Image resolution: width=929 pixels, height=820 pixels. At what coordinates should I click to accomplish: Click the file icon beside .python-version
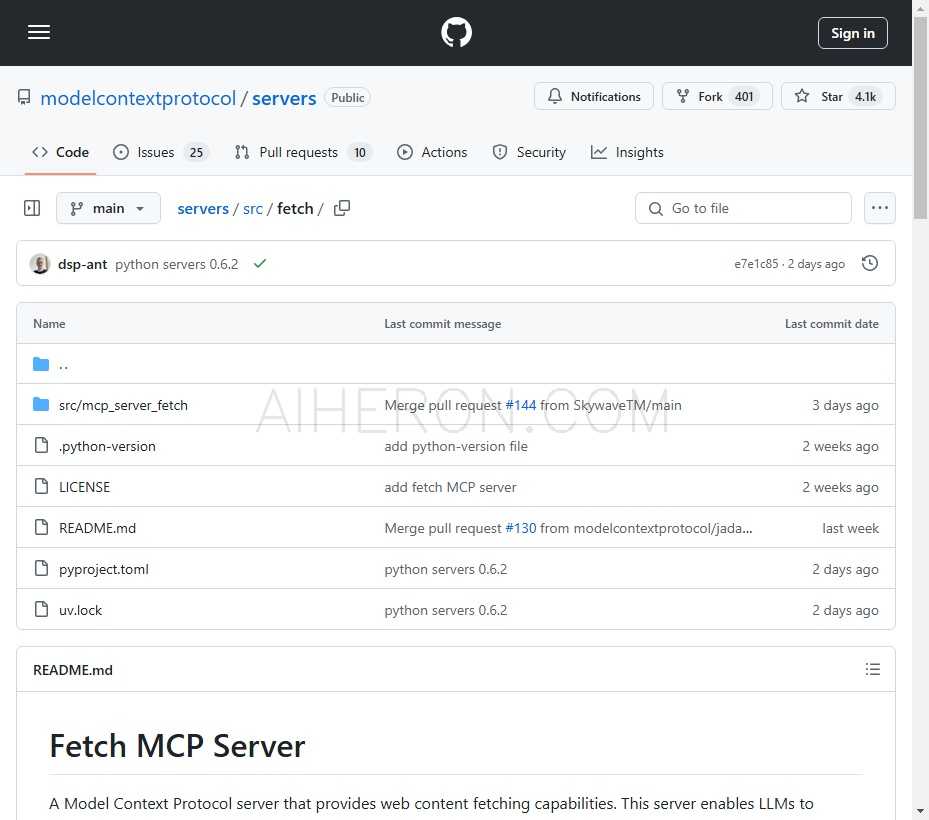[41, 445]
